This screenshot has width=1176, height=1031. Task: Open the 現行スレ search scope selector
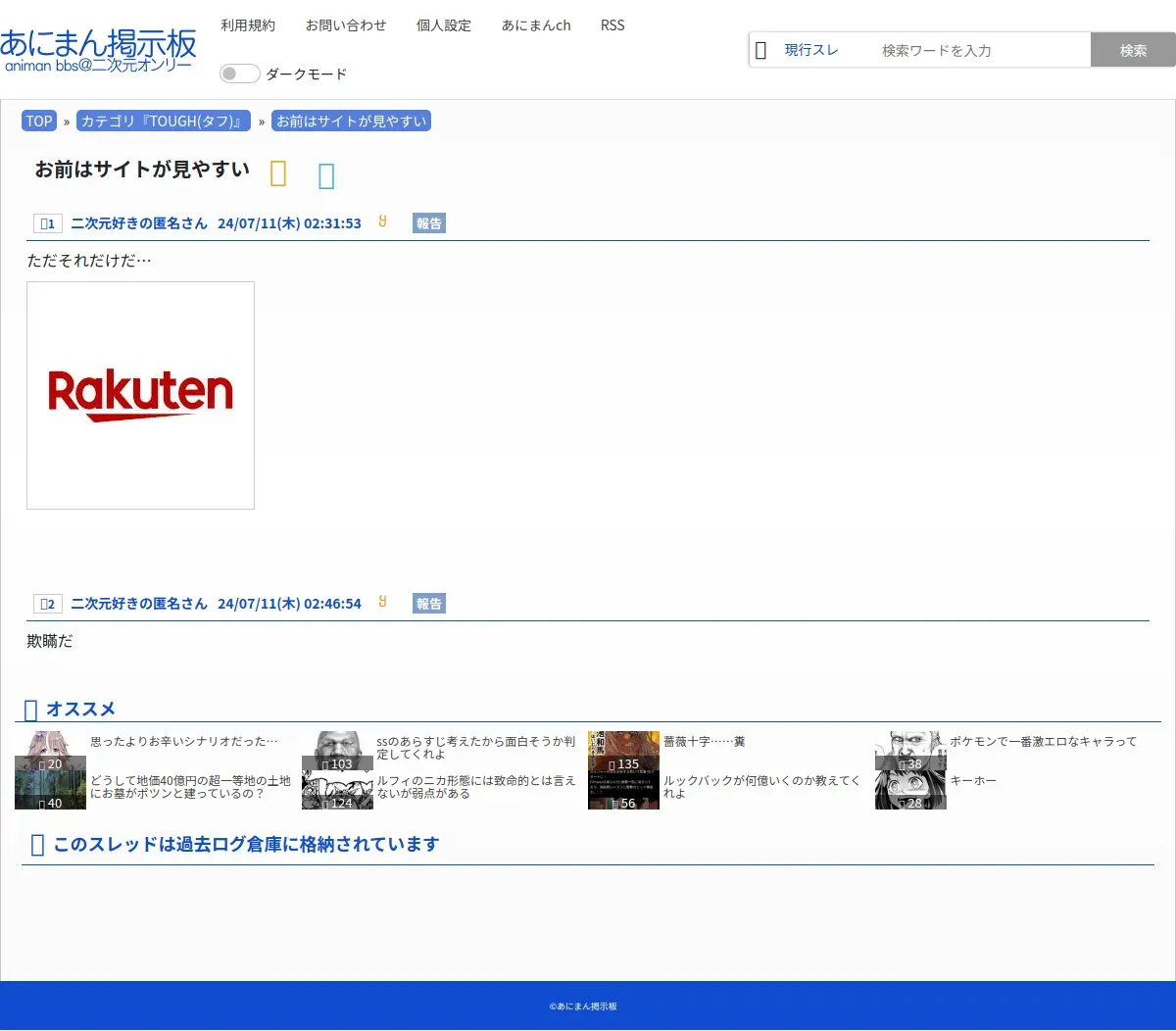tap(811, 50)
